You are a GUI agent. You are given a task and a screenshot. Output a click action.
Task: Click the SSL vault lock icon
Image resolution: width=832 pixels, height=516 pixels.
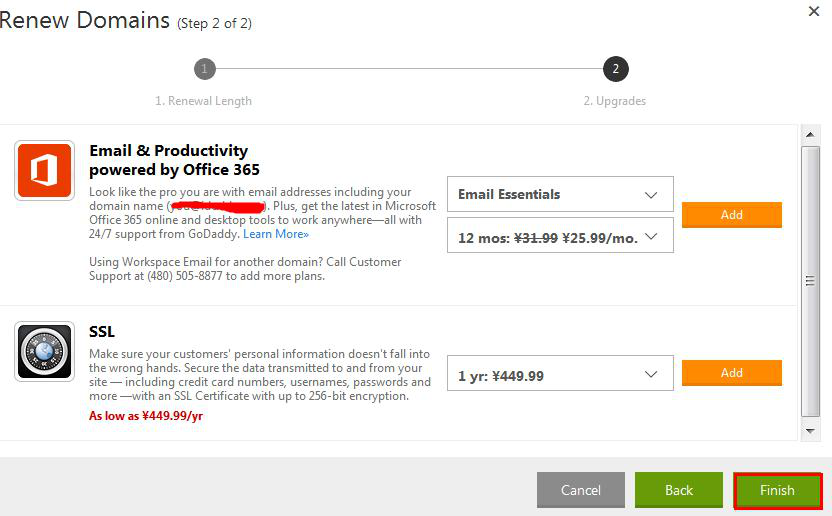click(x=45, y=351)
